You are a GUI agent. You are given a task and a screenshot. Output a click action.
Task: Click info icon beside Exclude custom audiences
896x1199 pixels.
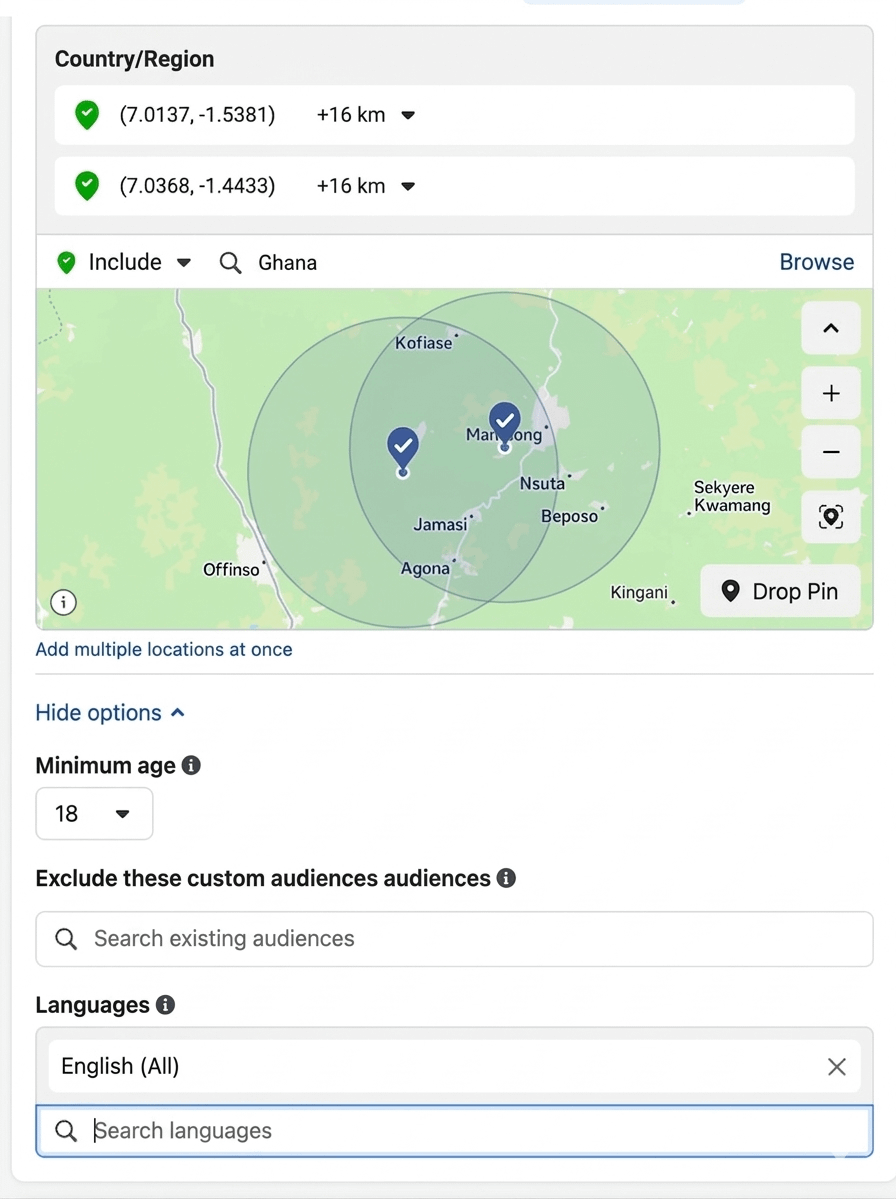click(506, 878)
